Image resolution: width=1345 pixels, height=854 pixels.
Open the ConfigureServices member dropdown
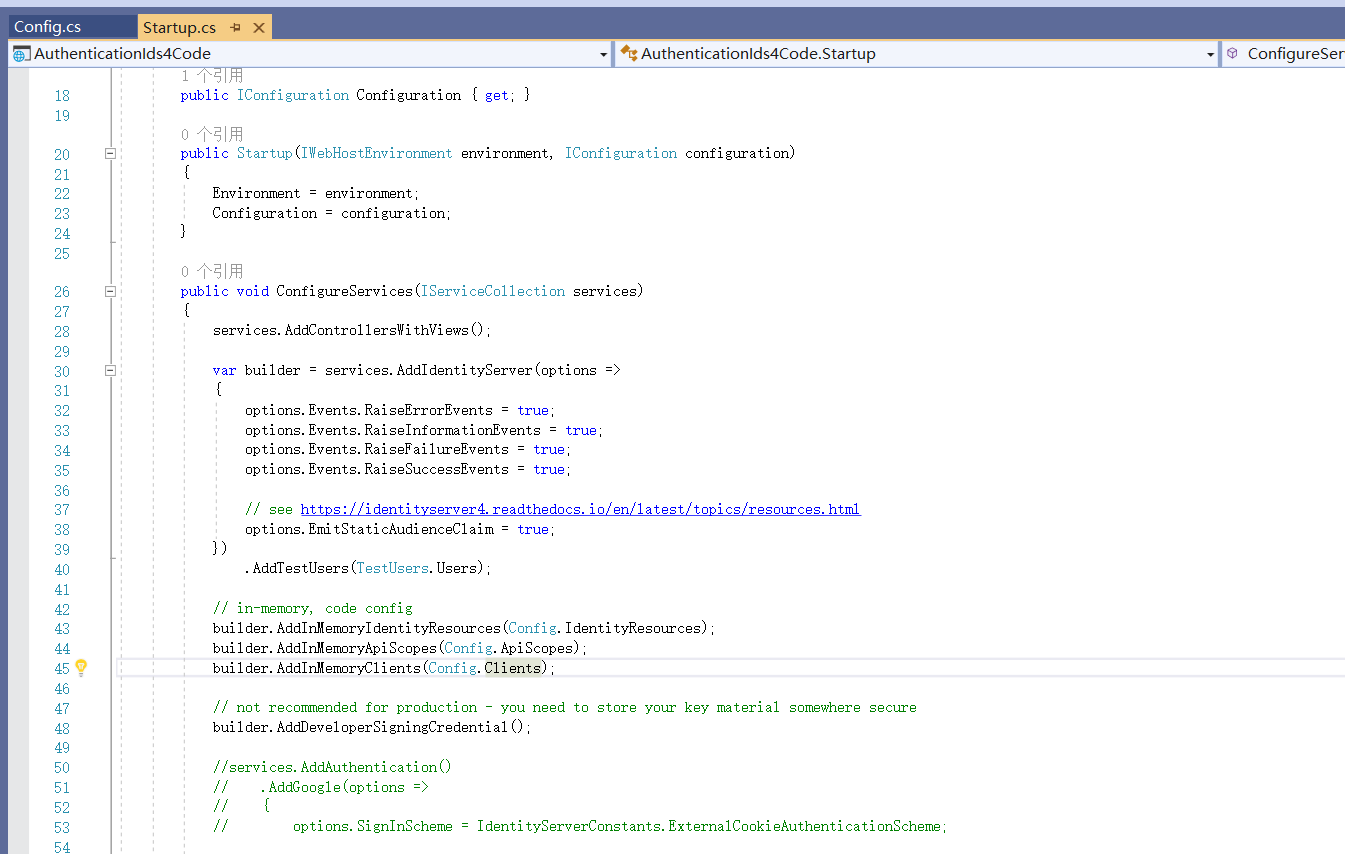pyautogui.click(x=1284, y=54)
